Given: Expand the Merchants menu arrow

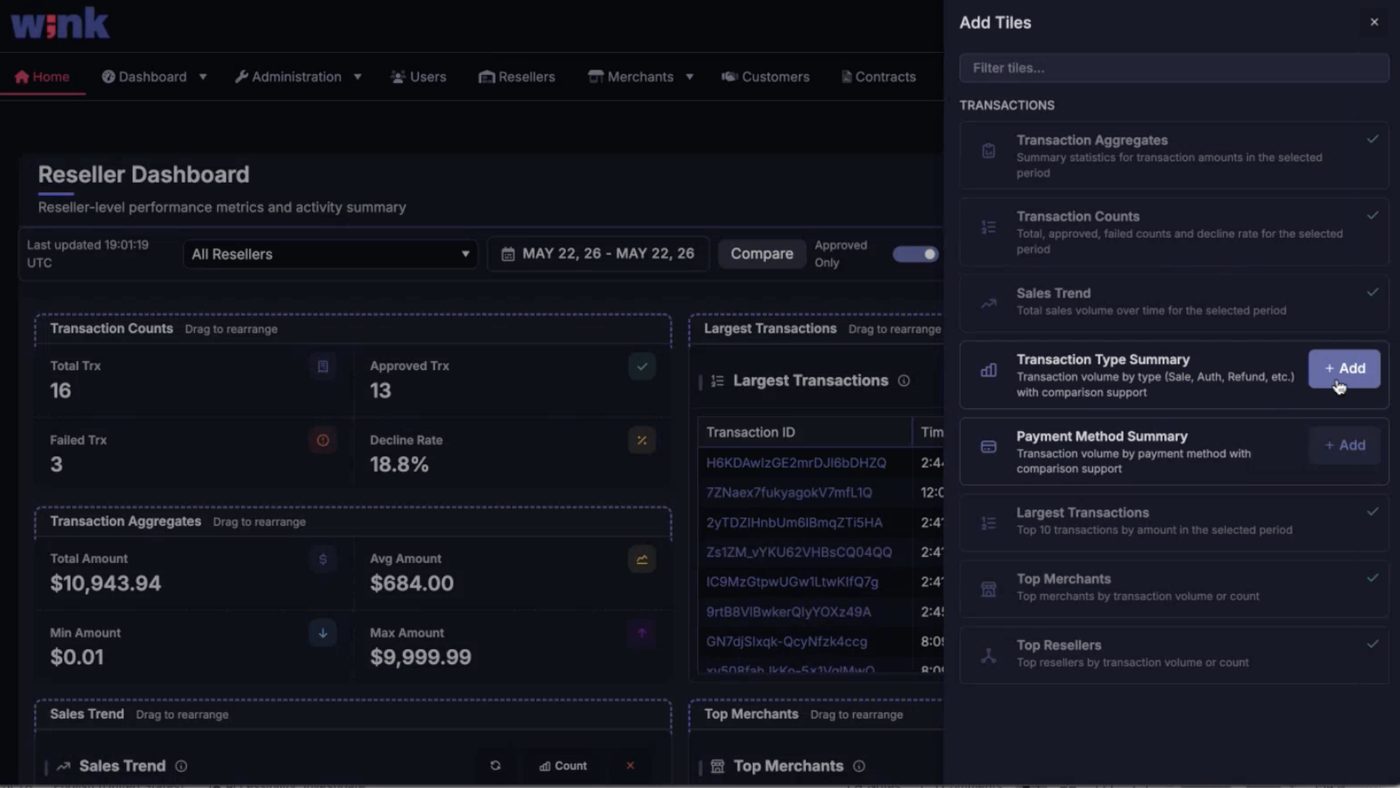Looking at the screenshot, I should click(x=689, y=77).
